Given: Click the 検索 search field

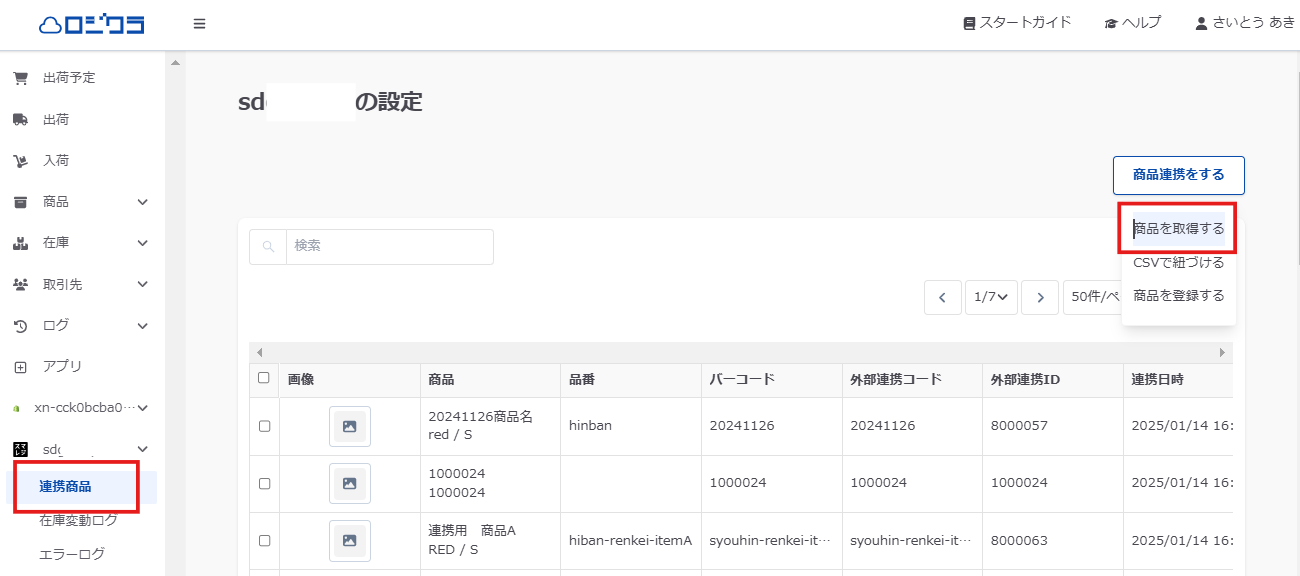Looking at the screenshot, I should pos(390,246).
